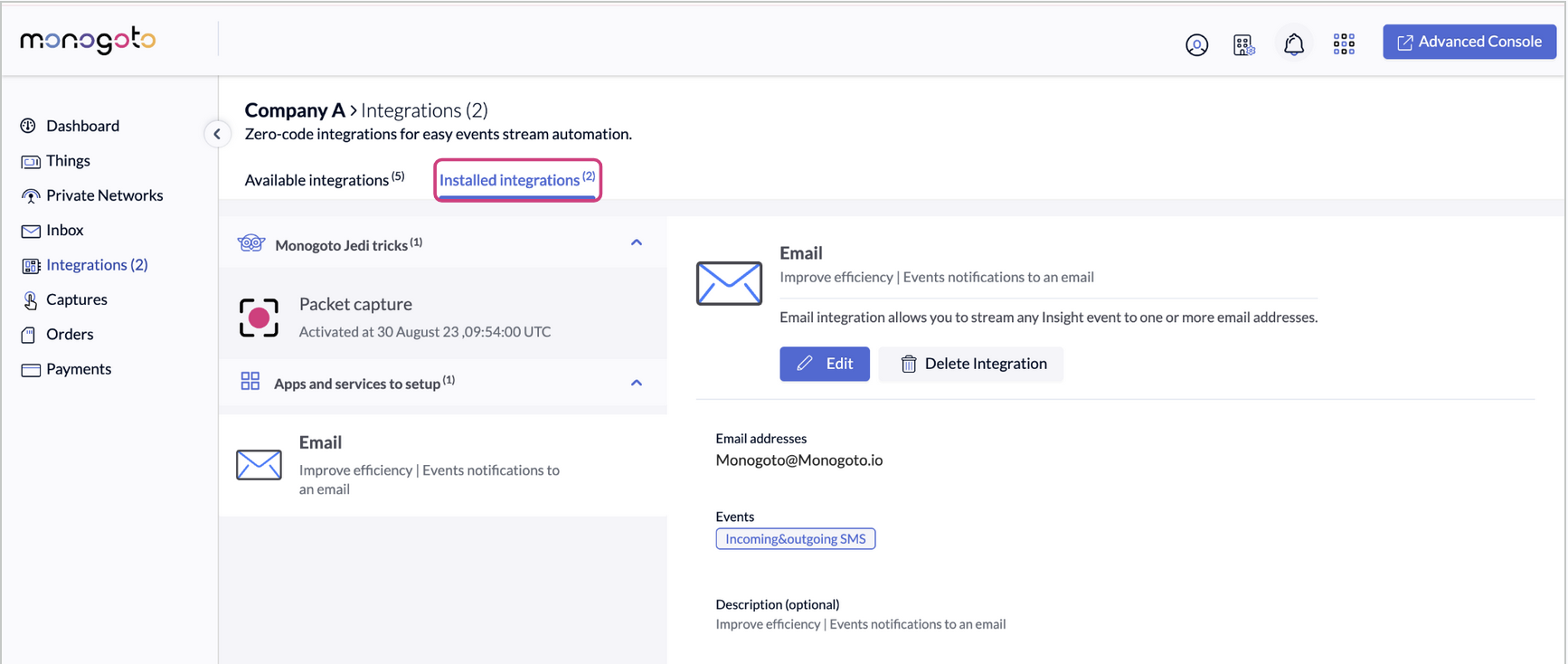Screen dimensions: 1568x664
Task: Open the Orders page
Action: 70,335
